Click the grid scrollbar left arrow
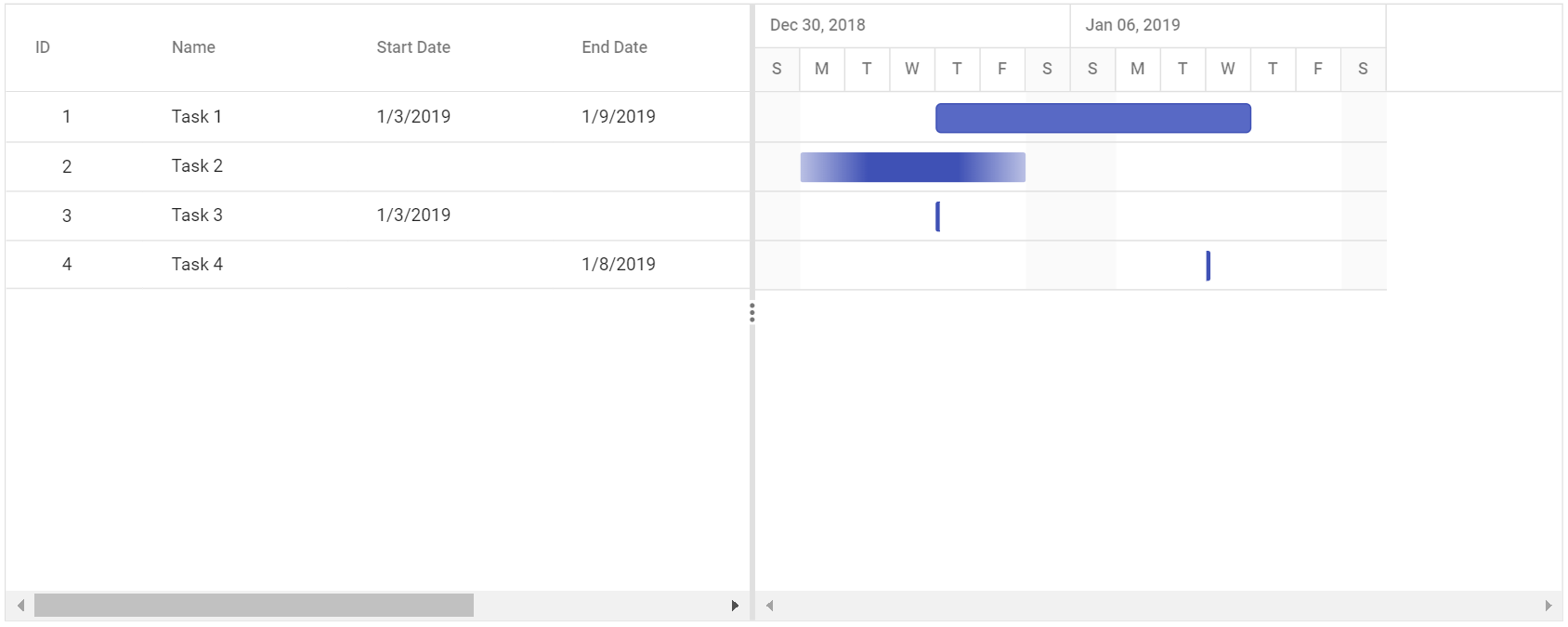 [x=20, y=606]
